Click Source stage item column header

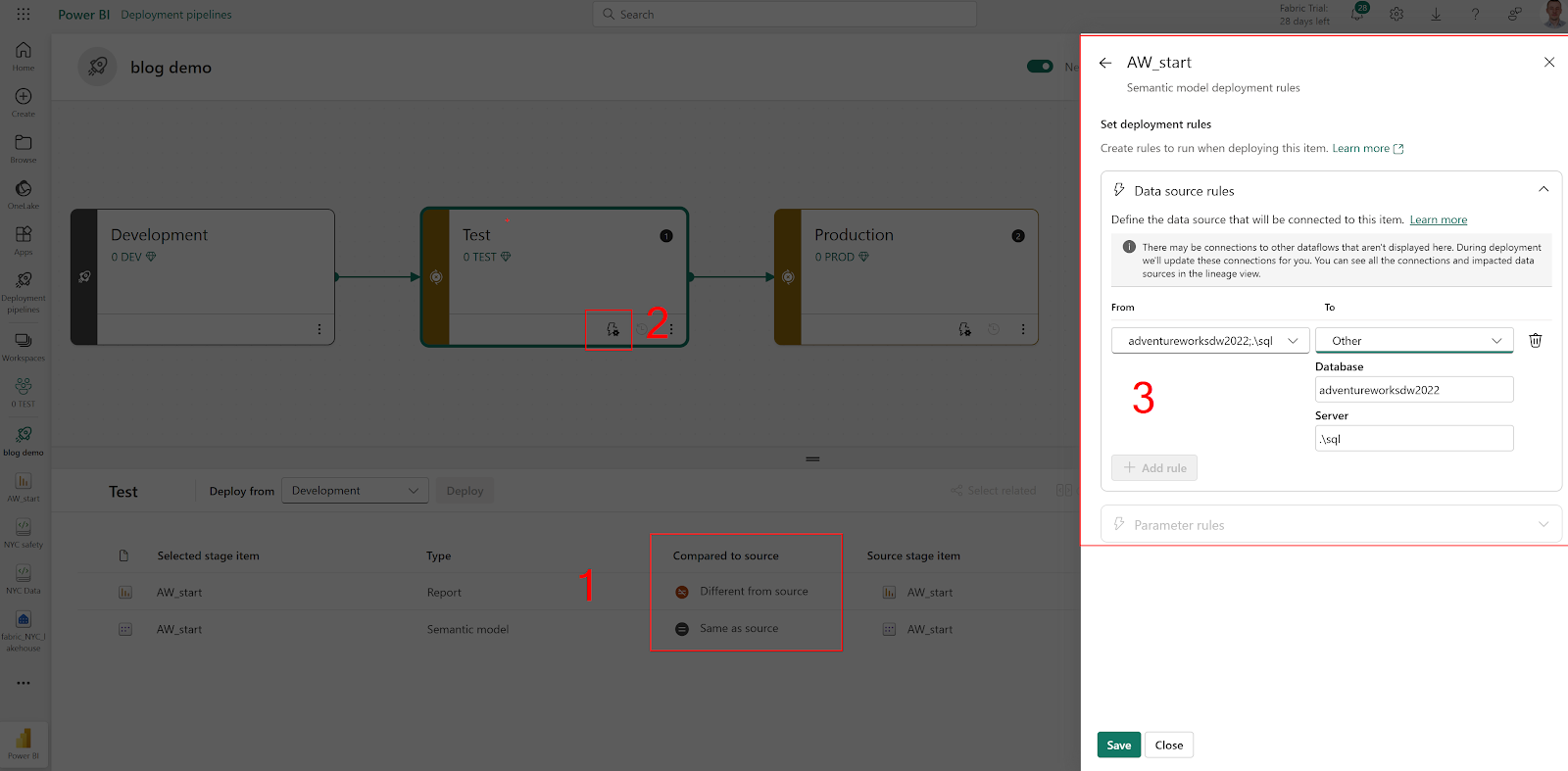pyautogui.click(x=913, y=556)
